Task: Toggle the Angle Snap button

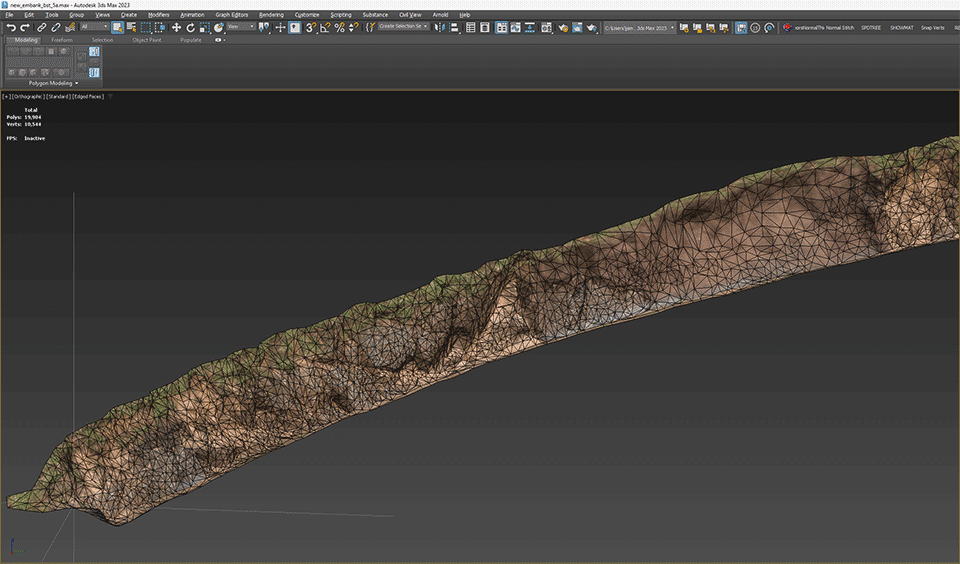Action: click(325, 28)
